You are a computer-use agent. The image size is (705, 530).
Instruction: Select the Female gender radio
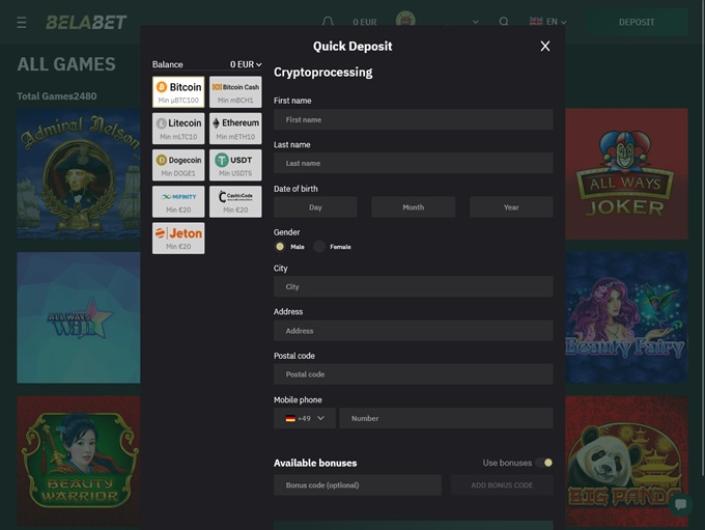319,246
